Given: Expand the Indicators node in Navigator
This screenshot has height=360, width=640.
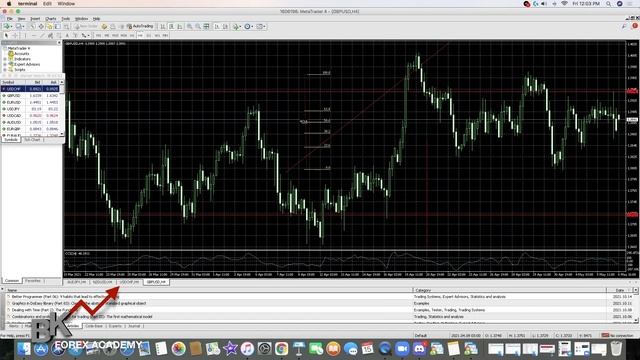Looking at the screenshot, I should (5, 59).
